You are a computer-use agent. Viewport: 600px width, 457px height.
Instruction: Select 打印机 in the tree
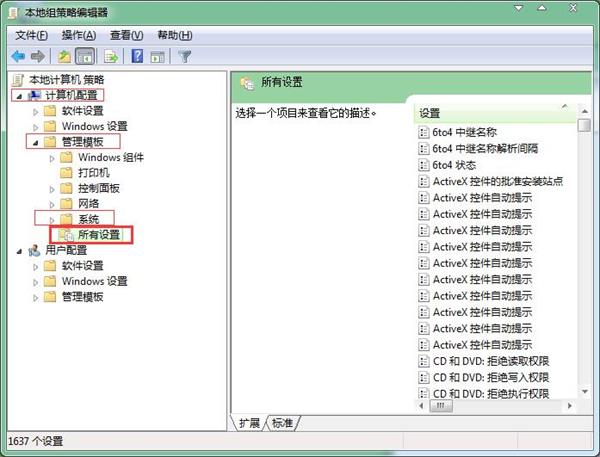coord(94,173)
